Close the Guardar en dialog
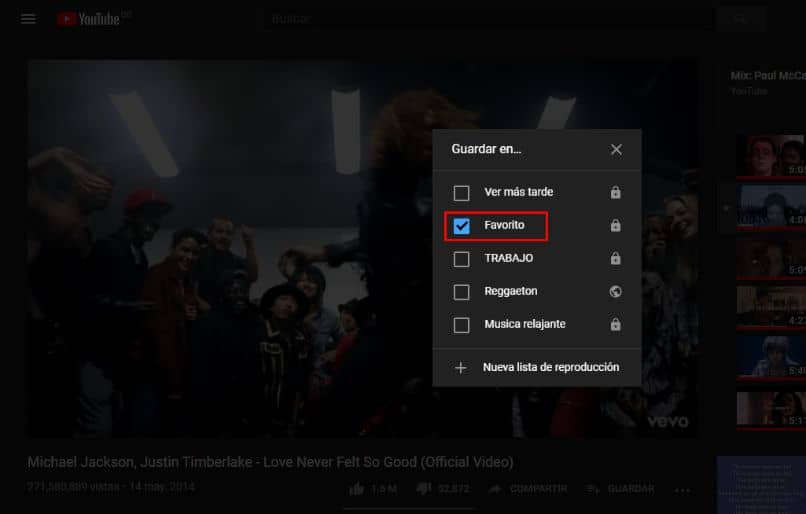 [x=616, y=150]
